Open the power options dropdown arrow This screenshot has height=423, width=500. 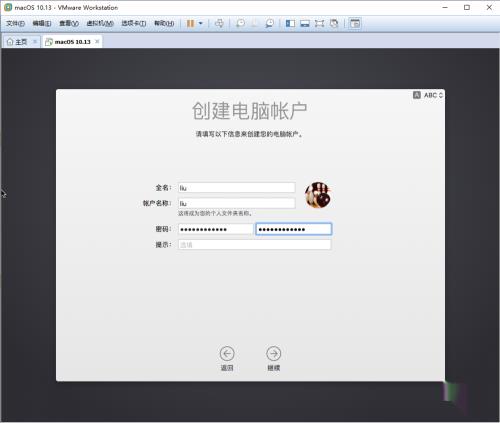pyautogui.click(x=200, y=23)
